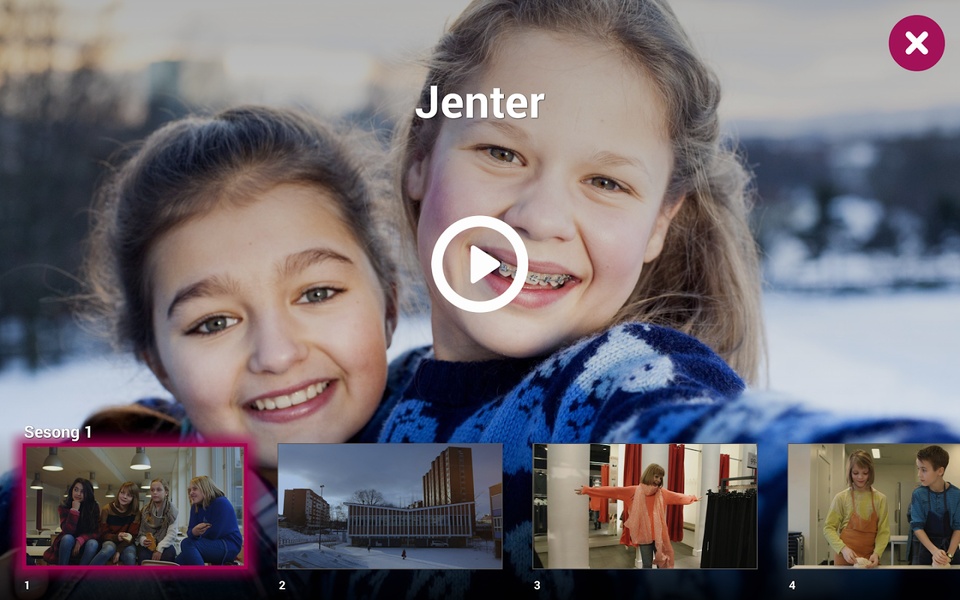Screen dimensions: 960x600
Task: Close the Jenter overlay with the X button
Action: click(917, 43)
